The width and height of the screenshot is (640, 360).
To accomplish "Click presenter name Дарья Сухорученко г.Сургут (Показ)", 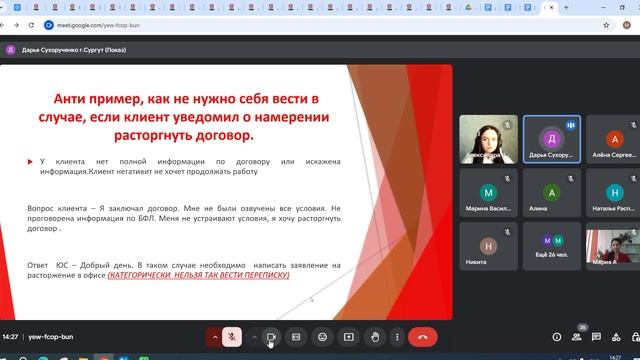I will (x=74, y=50).
